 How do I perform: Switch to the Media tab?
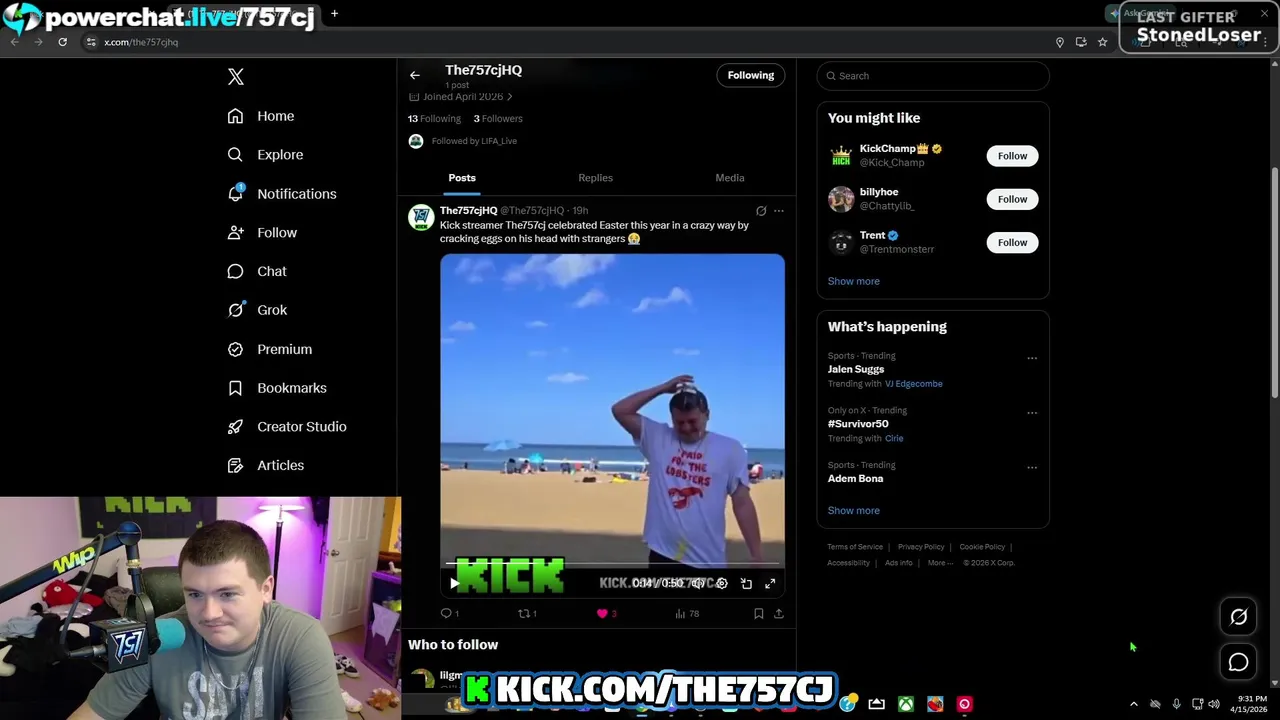(730, 178)
